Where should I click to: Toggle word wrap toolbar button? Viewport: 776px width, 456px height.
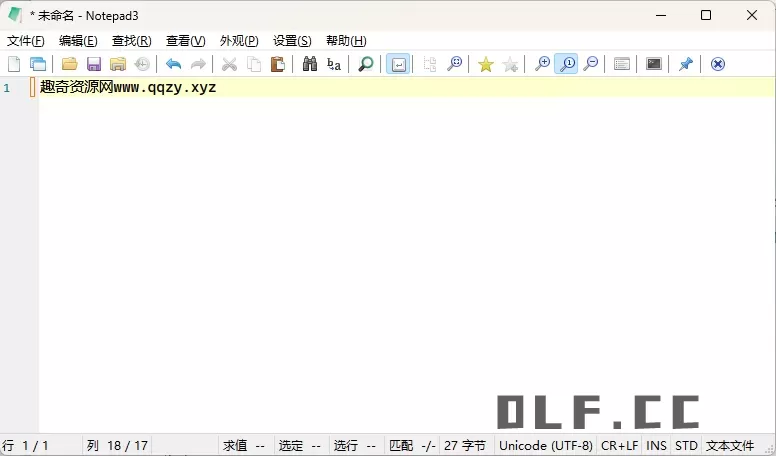point(398,64)
